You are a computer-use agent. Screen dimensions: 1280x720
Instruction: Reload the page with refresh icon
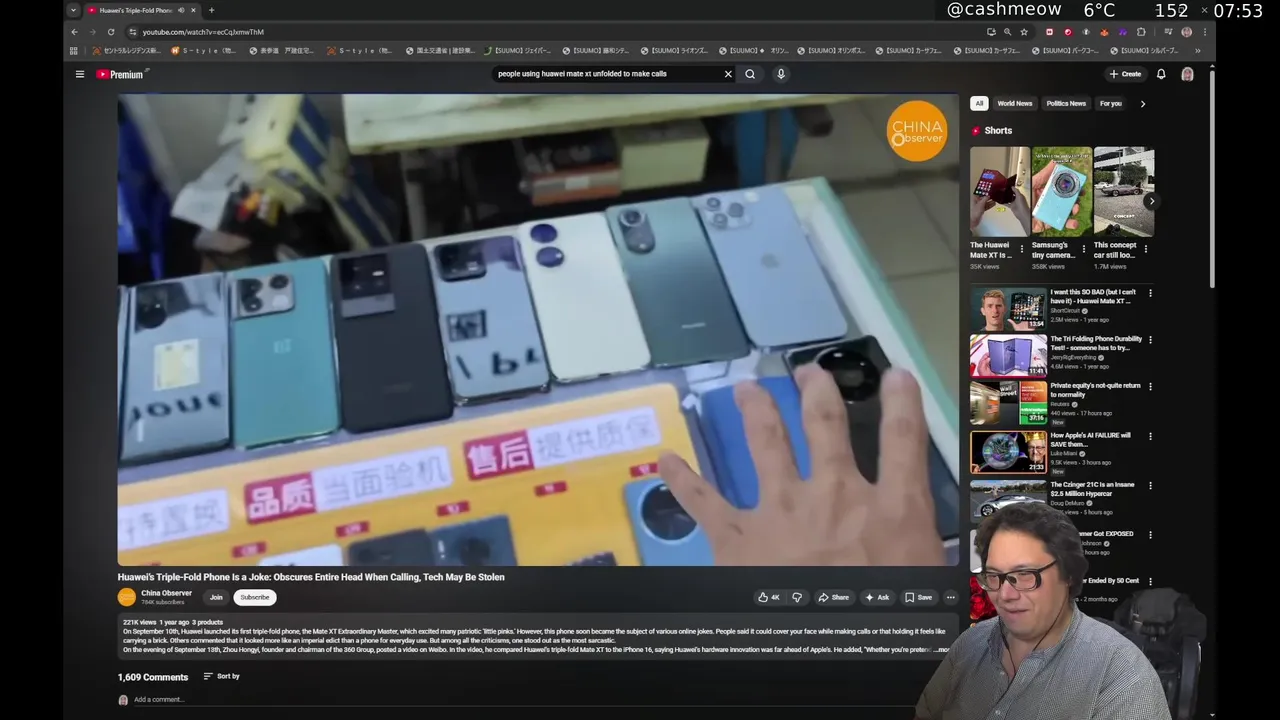click(x=110, y=32)
